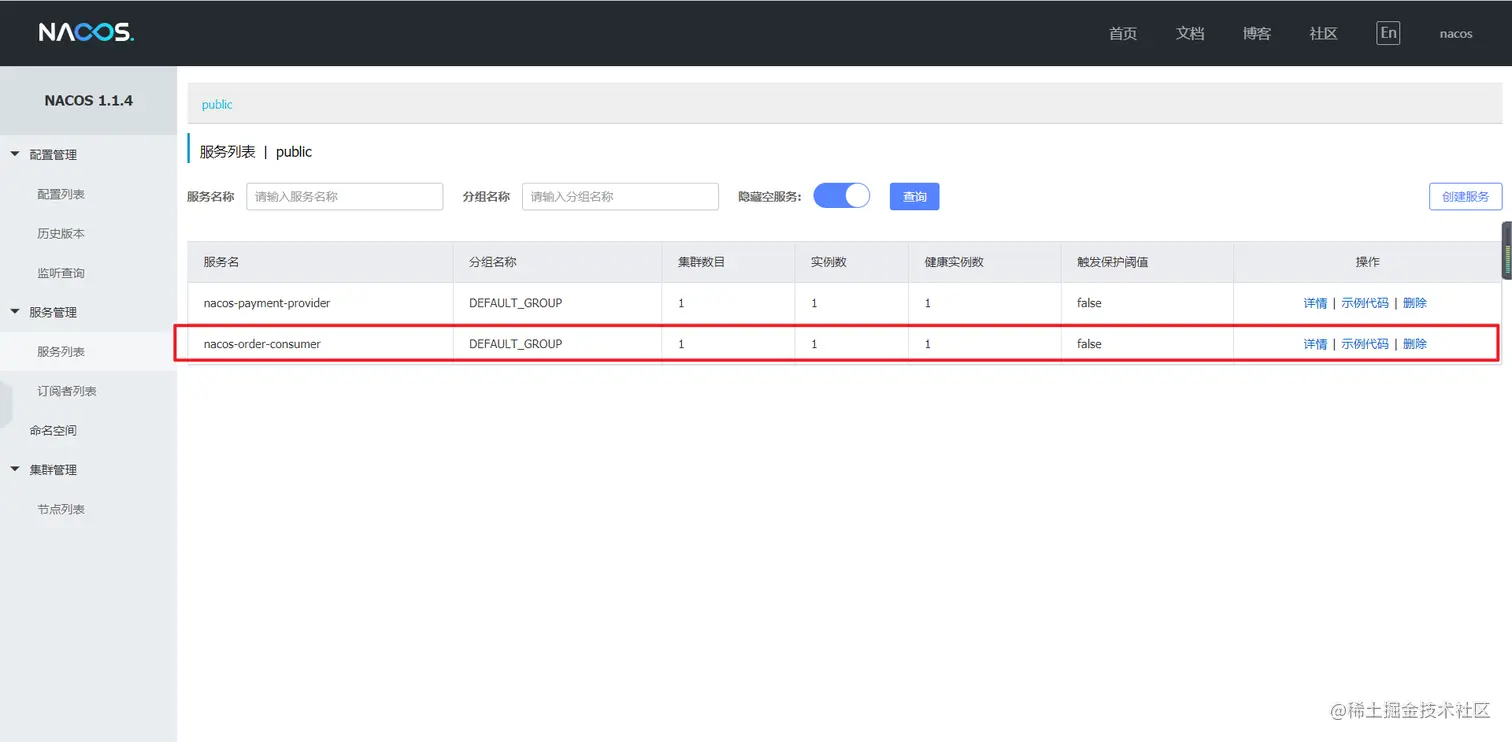Select the public namespace tab

[217, 104]
